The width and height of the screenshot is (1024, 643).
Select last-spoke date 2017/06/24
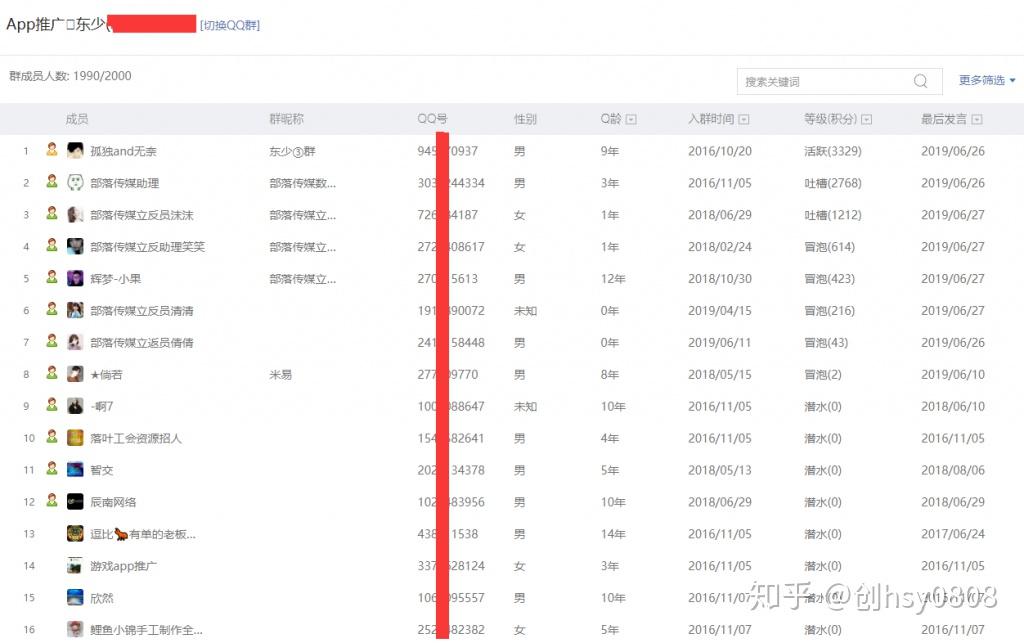(x=953, y=534)
